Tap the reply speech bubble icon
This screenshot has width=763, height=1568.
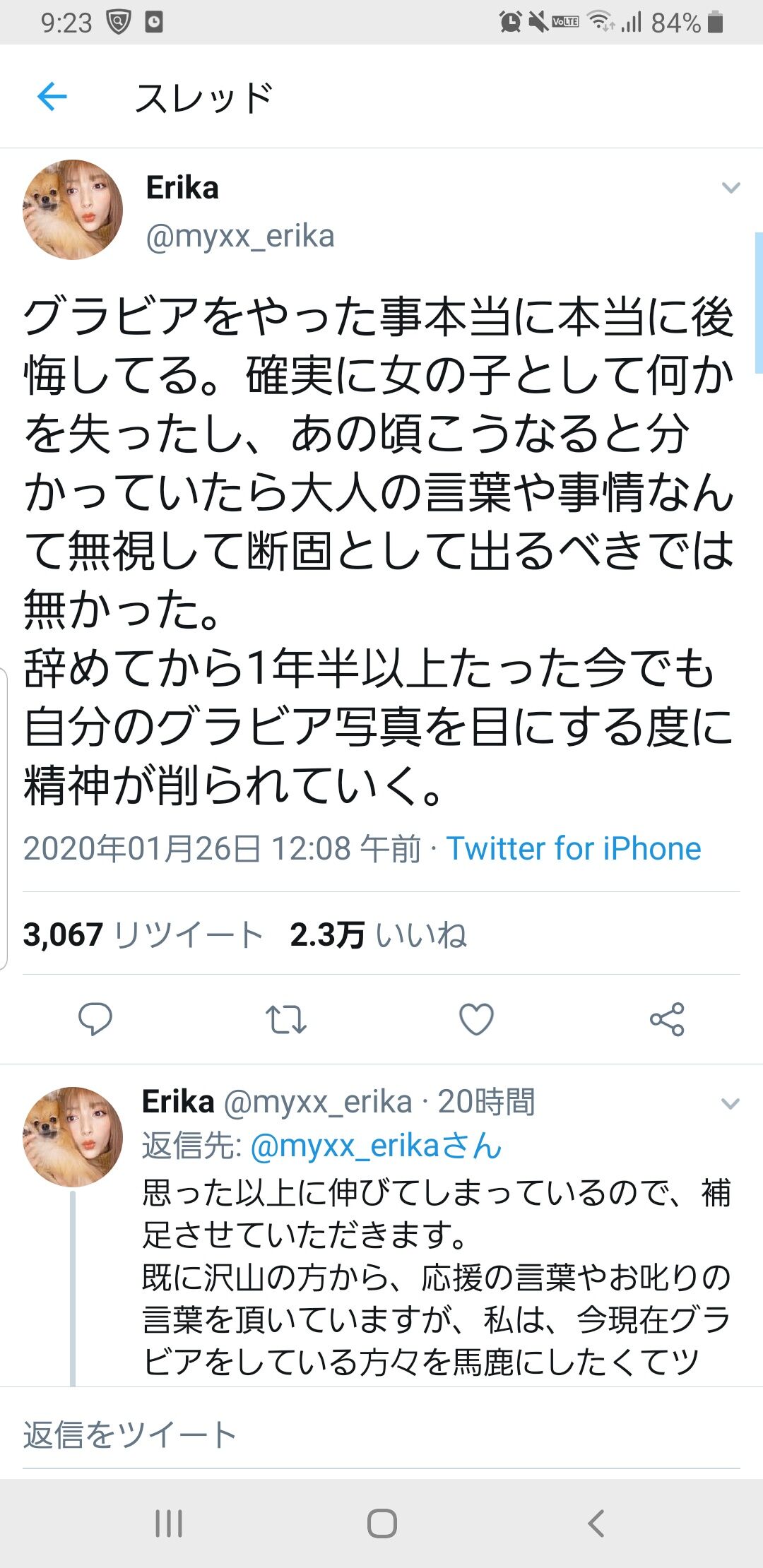[x=95, y=1019]
